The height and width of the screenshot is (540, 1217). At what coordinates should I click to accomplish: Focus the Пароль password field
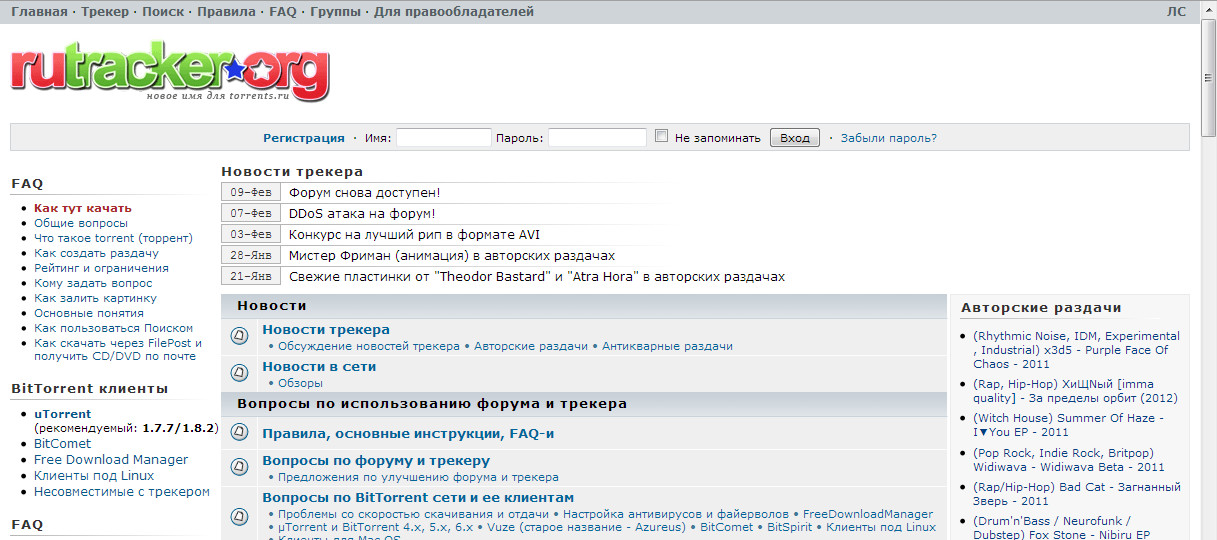tap(597, 138)
